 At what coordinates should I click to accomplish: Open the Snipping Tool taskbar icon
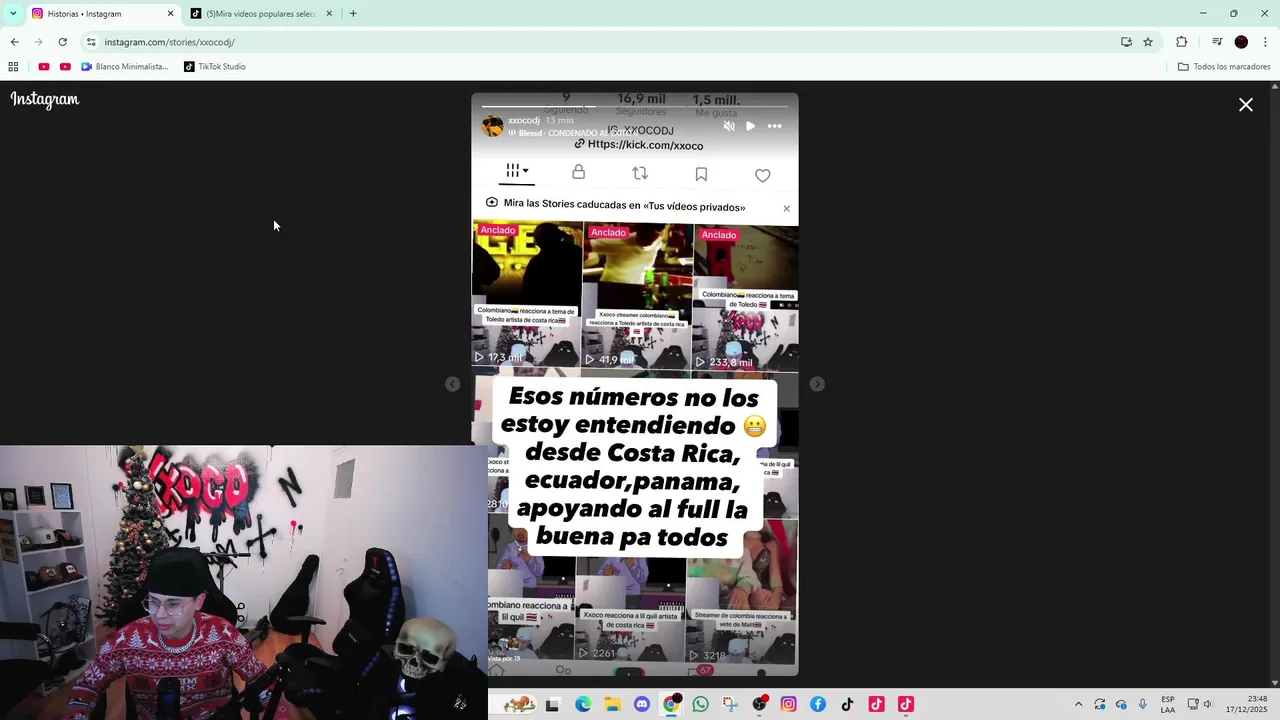coord(730,704)
